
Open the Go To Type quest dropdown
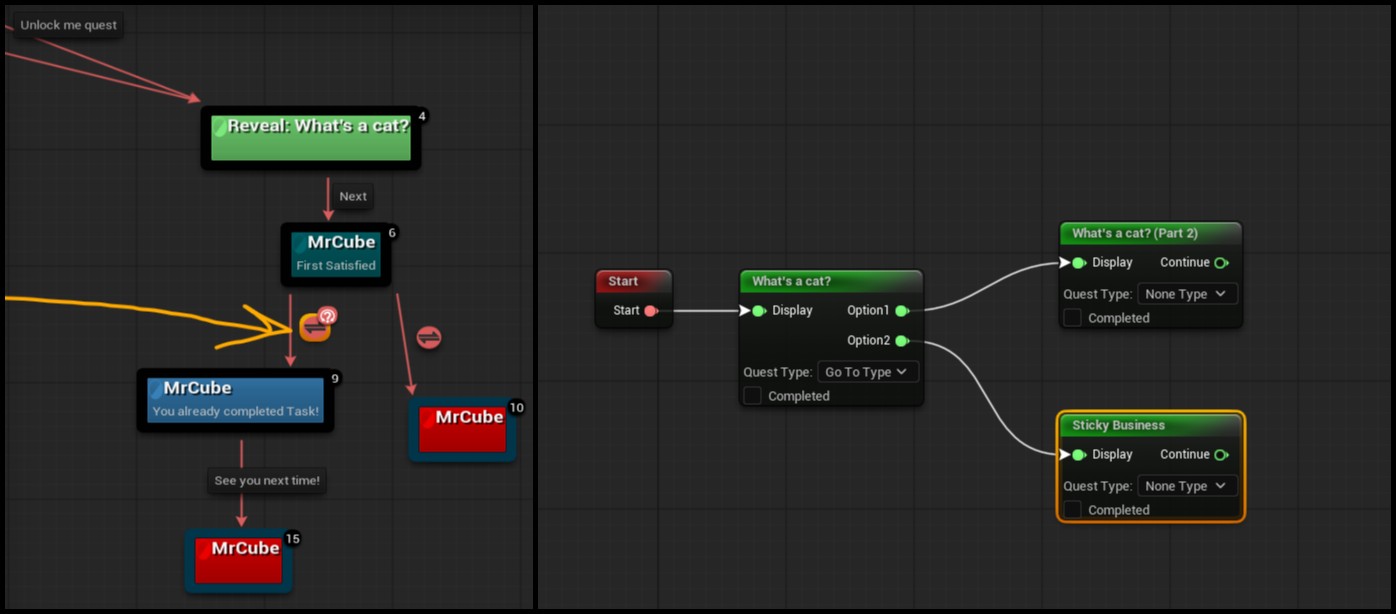[x=868, y=371]
